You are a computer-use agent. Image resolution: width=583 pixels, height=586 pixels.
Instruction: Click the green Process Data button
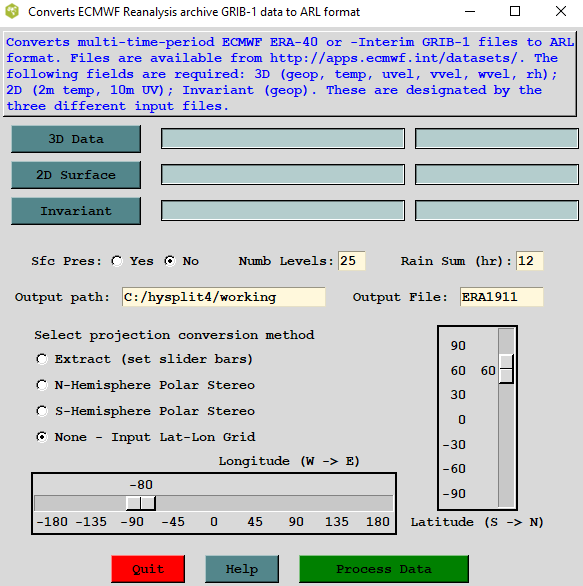tap(384, 569)
